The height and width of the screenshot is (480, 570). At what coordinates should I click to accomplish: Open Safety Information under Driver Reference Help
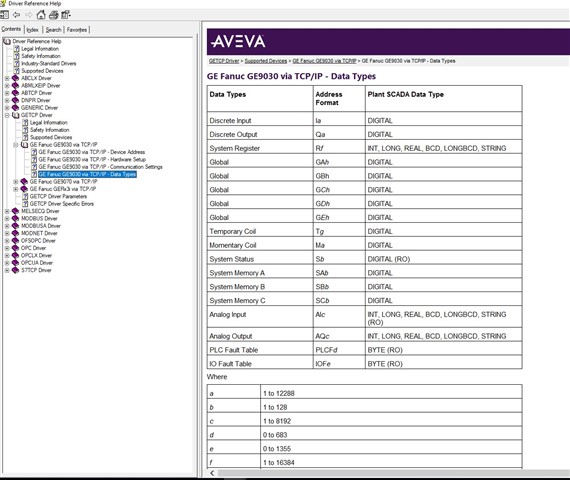point(41,56)
